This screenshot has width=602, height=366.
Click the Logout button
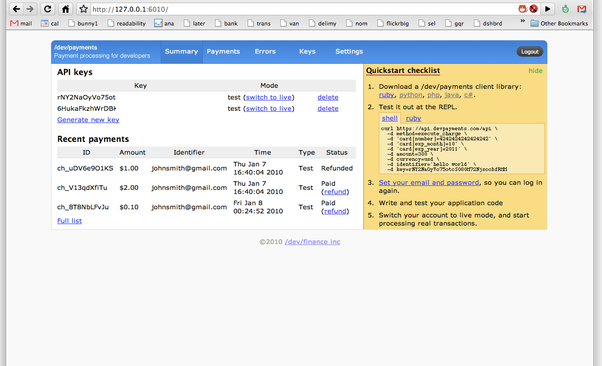[530, 51]
